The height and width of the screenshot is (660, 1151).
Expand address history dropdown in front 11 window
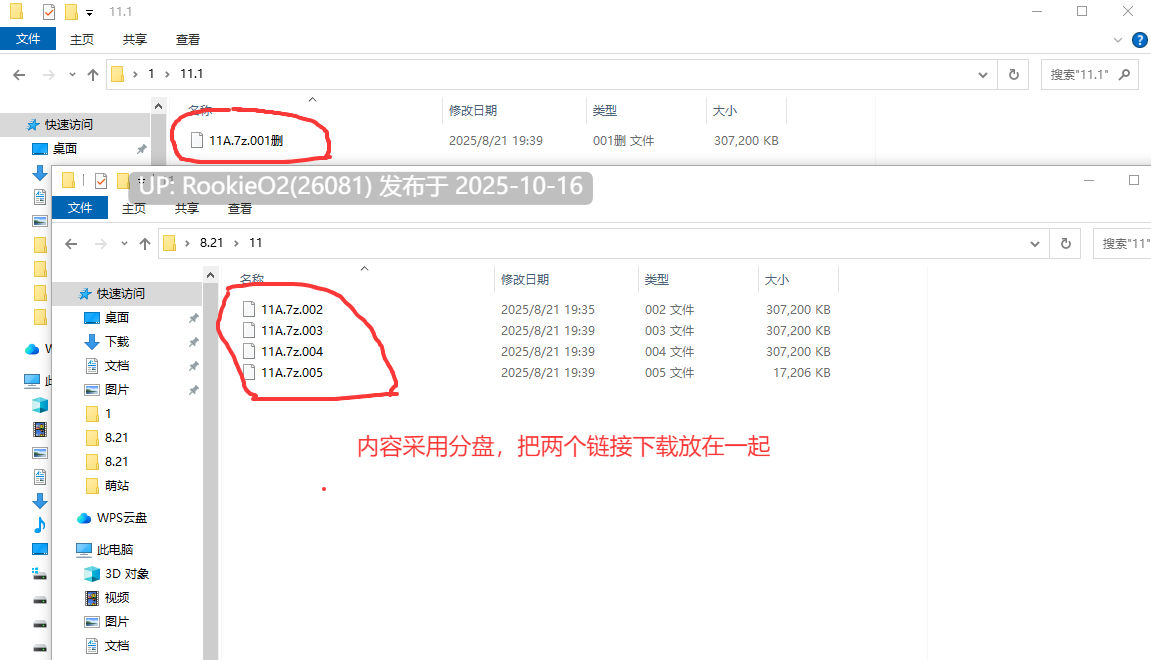click(x=1035, y=244)
